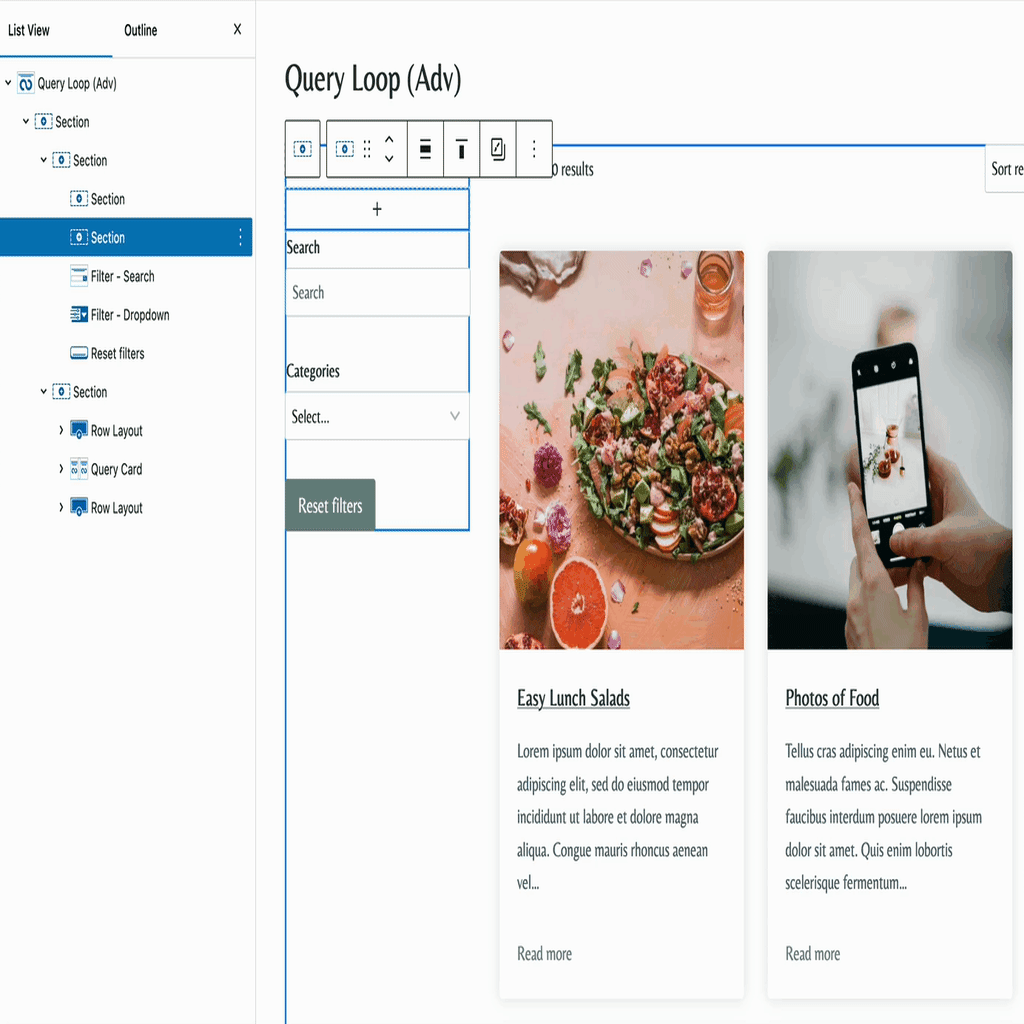Select the Filter - Search block

coord(123,276)
